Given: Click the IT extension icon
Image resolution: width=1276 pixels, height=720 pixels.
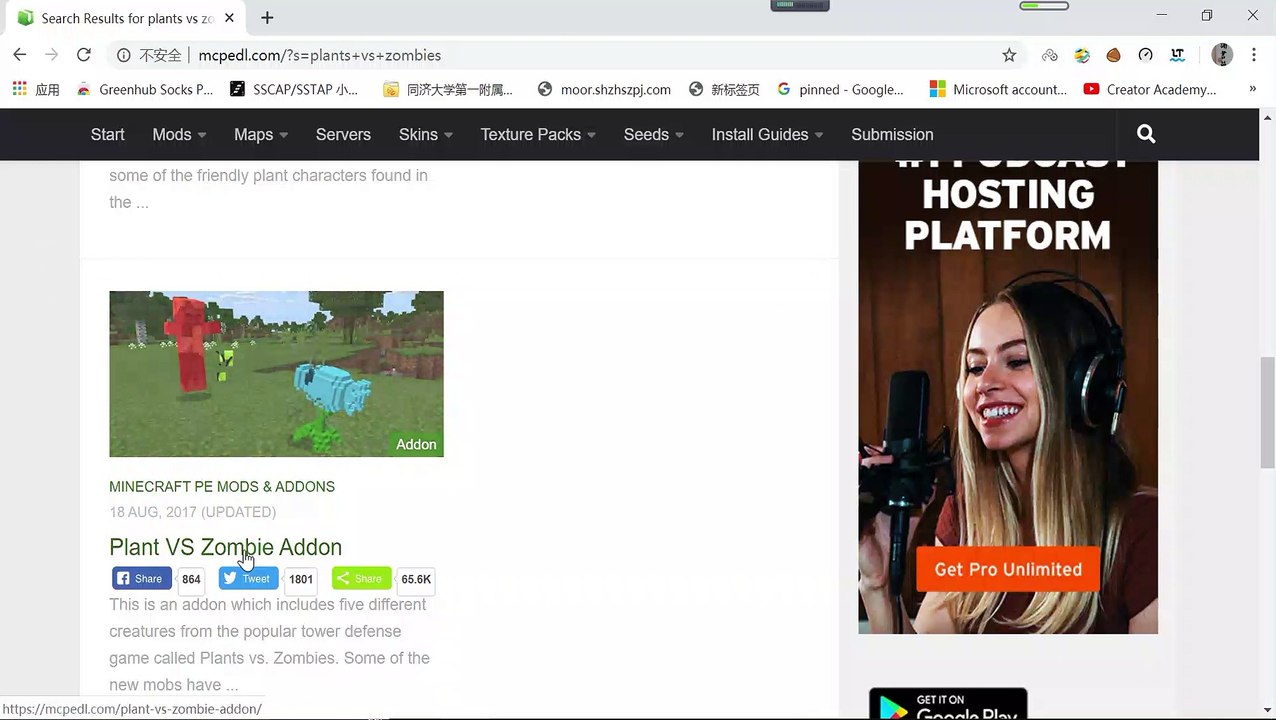Looking at the screenshot, I should (1178, 55).
